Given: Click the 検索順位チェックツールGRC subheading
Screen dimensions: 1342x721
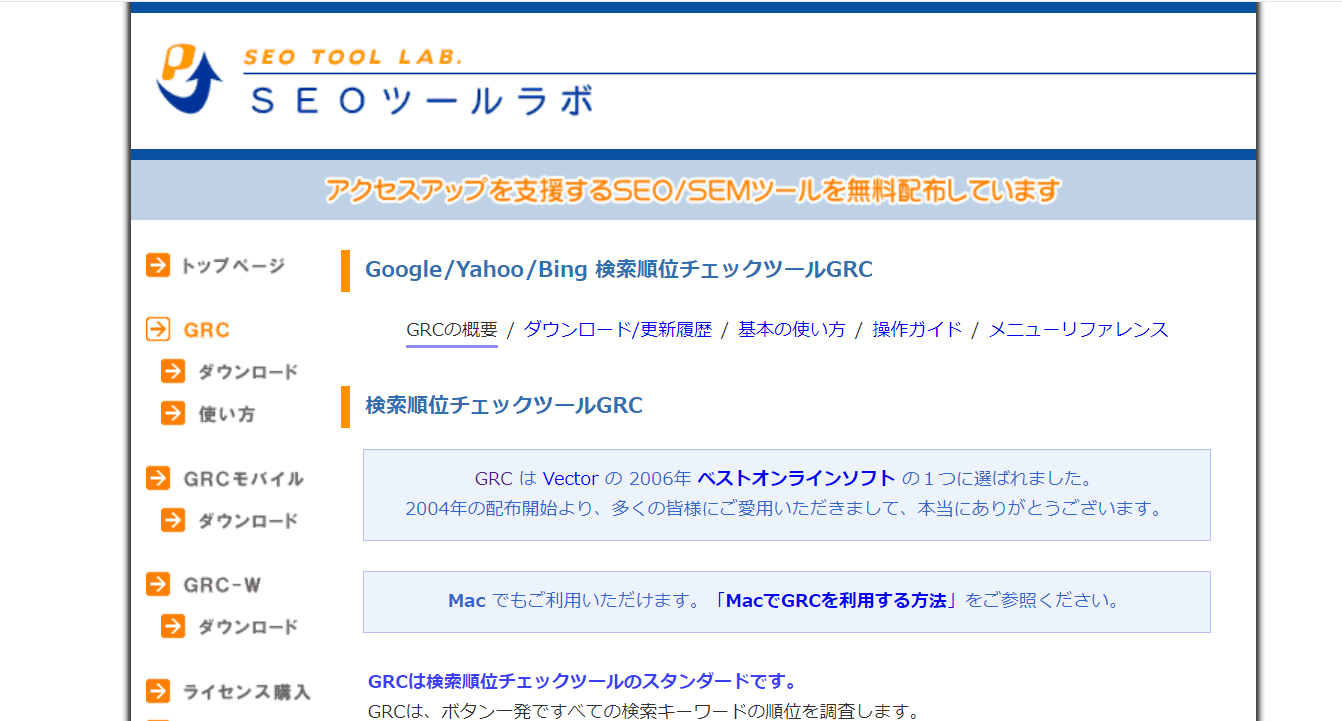Looking at the screenshot, I should (504, 406).
